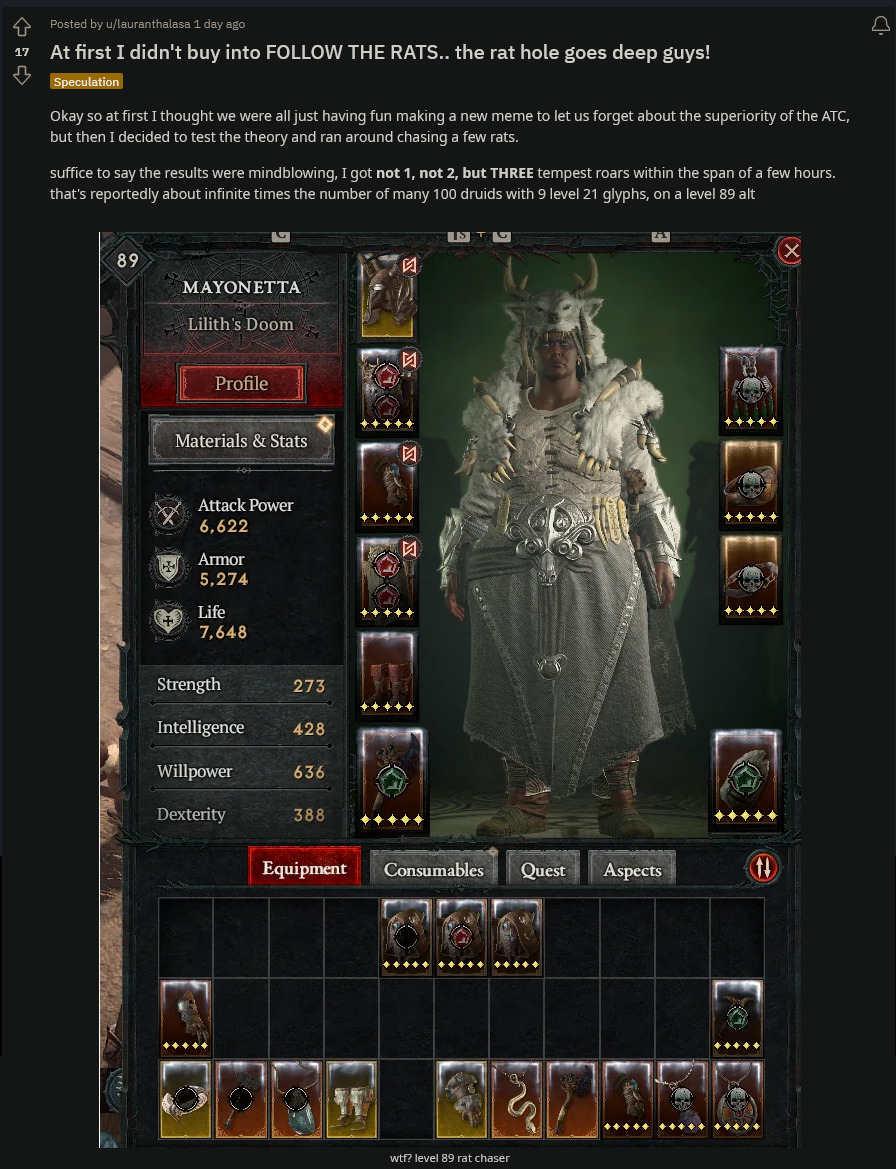Click the Profile button under Mayonetta

coord(242,383)
